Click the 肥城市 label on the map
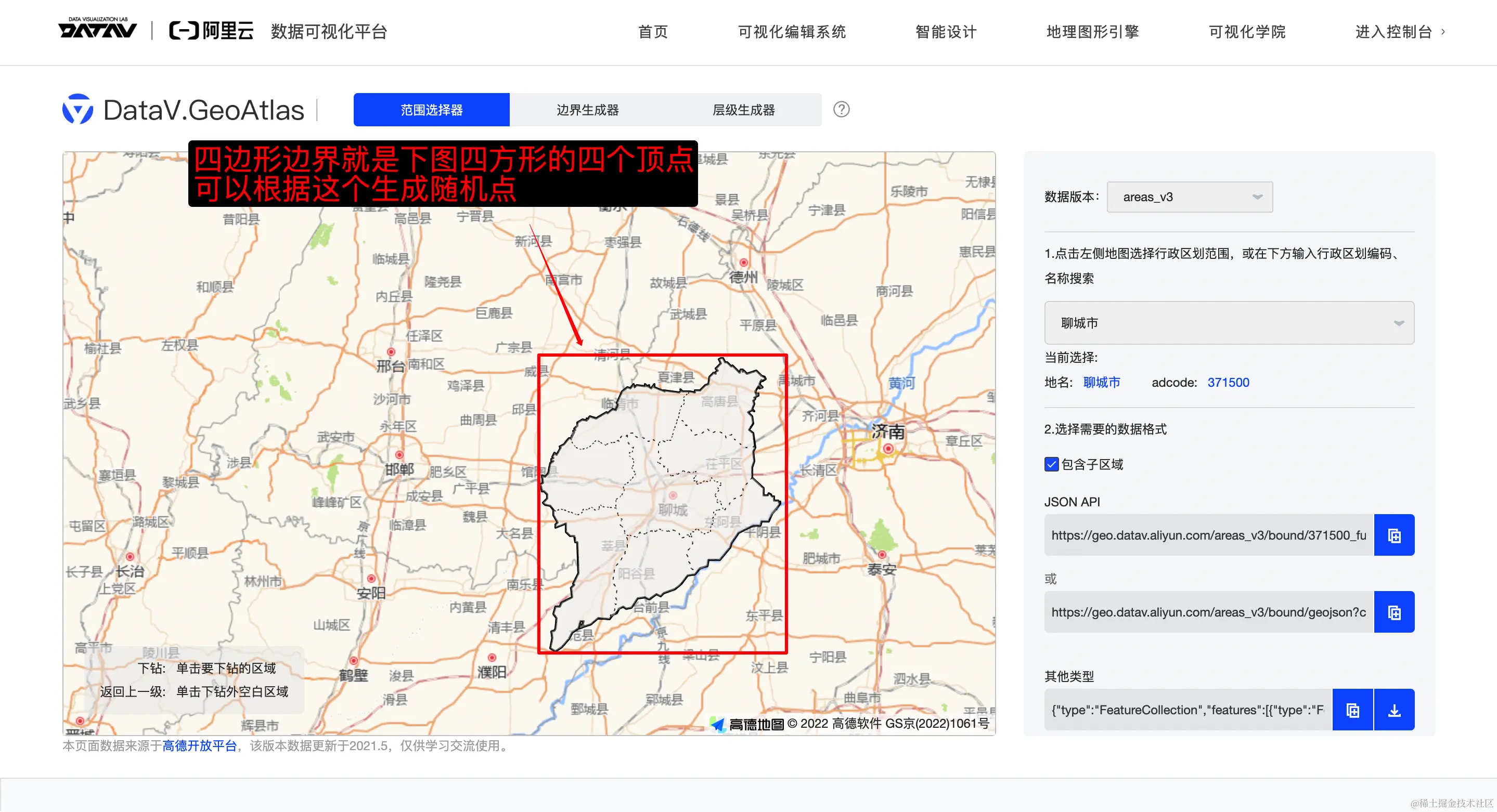The height and width of the screenshot is (812, 1497). click(821, 559)
